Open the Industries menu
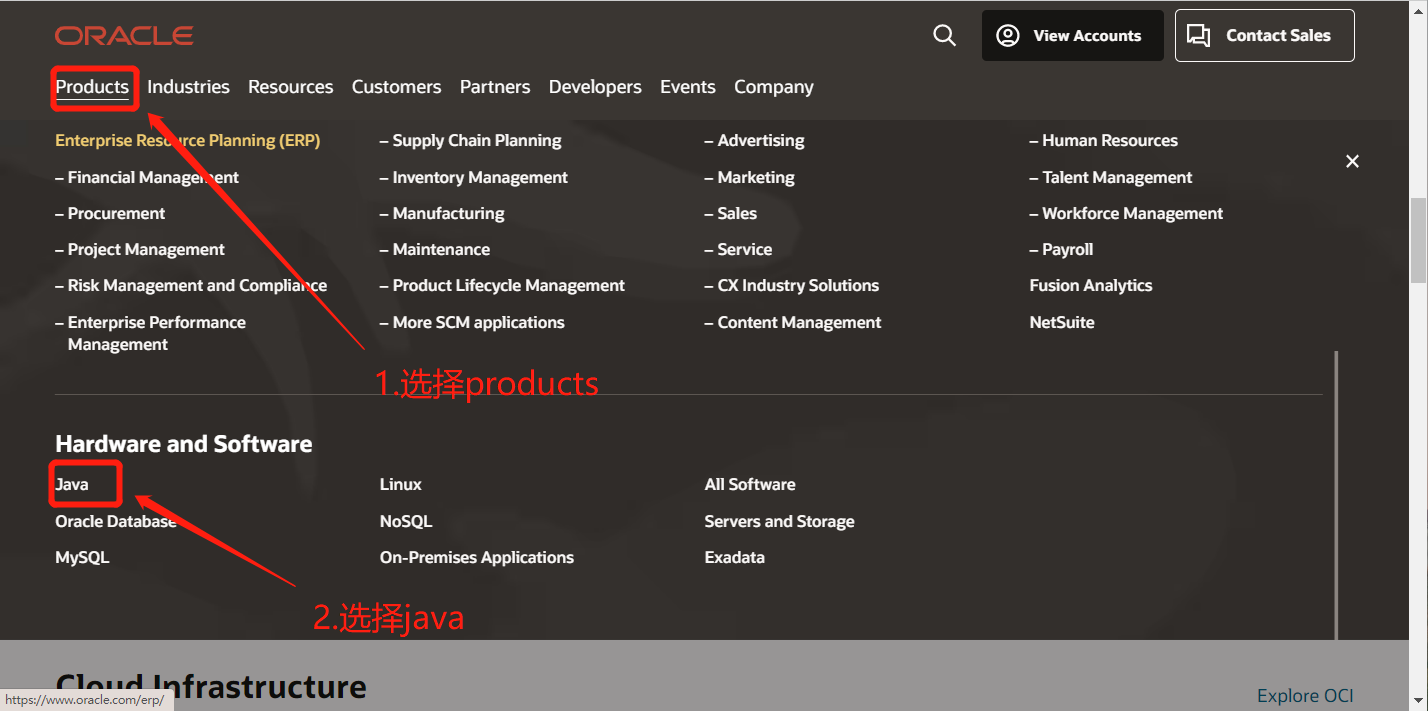The width and height of the screenshot is (1428, 711). click(x=188, y=87)
